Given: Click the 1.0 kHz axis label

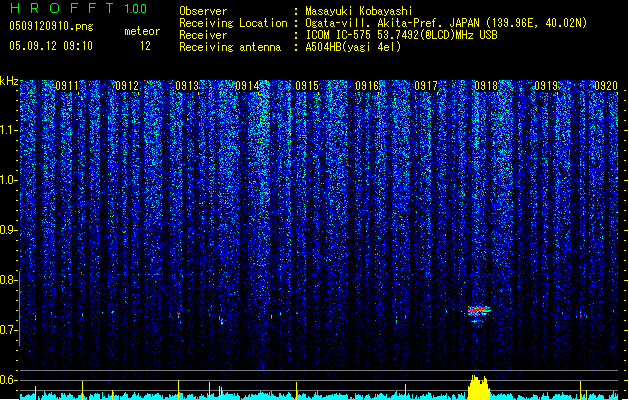Looking at the screenshot, I should pos(9,180).
